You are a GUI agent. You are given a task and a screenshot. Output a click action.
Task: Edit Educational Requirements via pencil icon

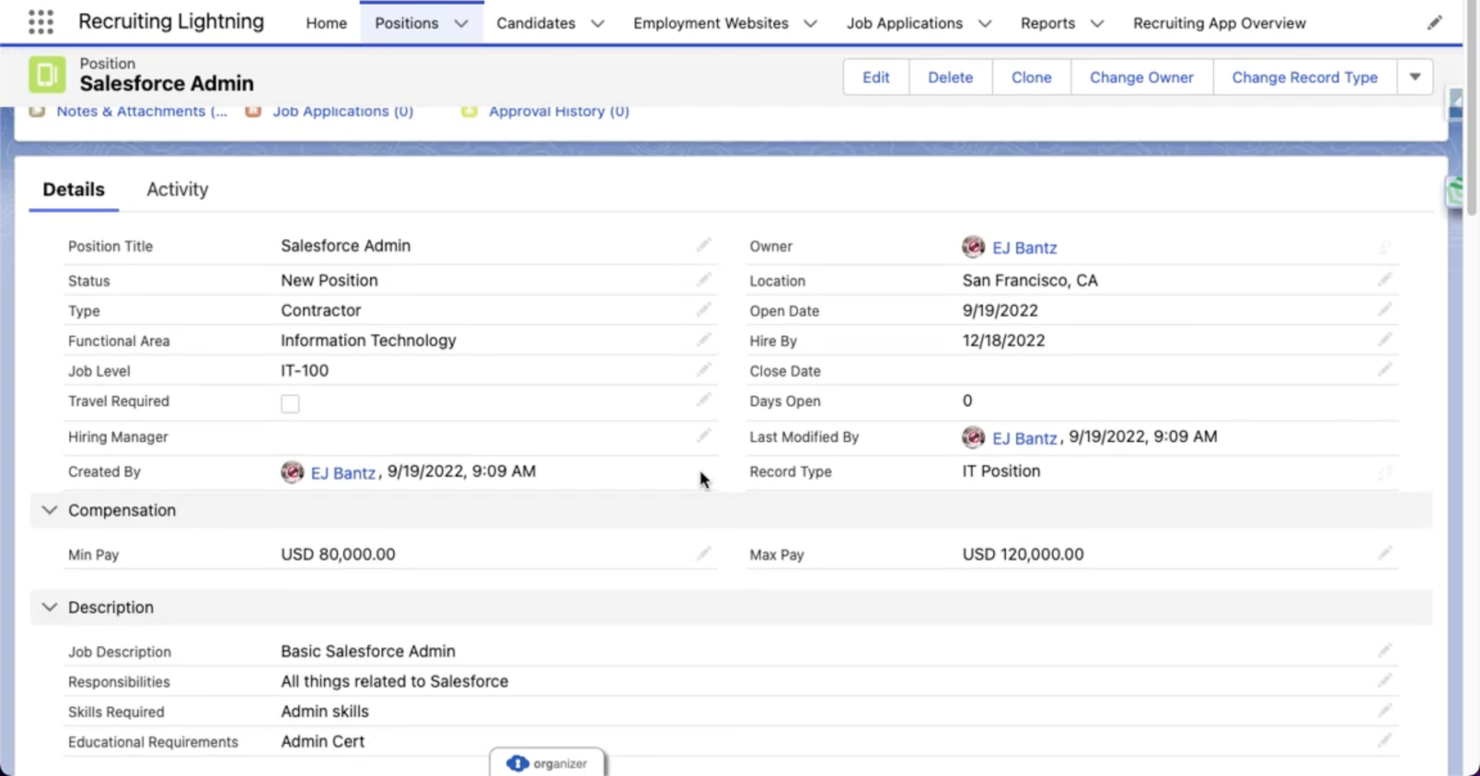click(x=1385, y=740)
